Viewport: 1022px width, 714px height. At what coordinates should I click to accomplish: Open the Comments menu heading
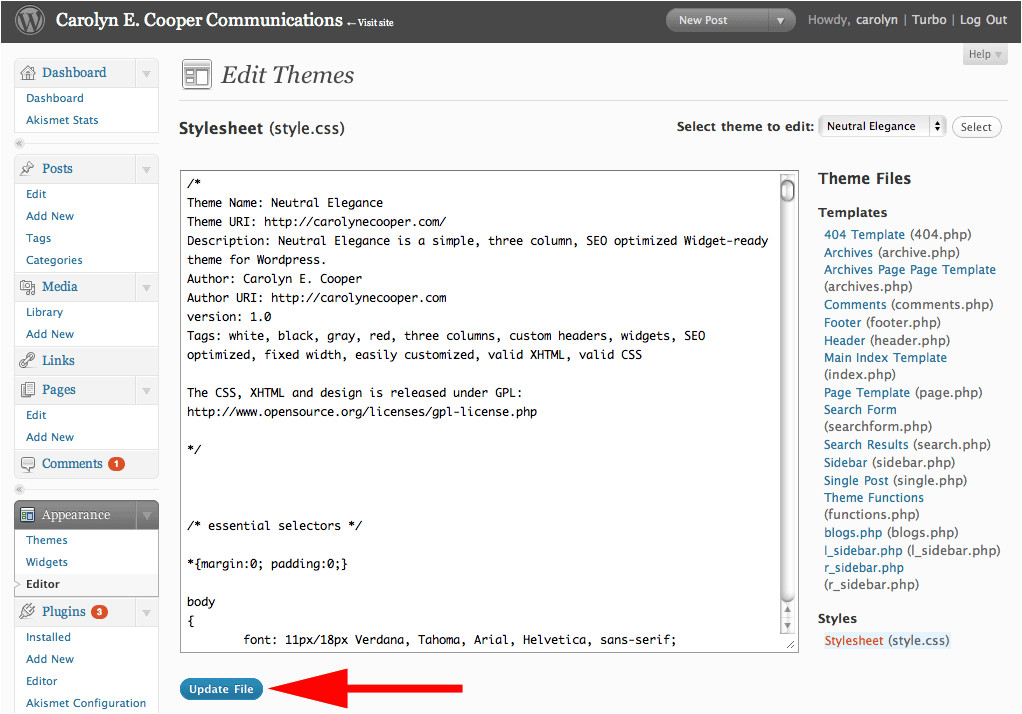[72, 464]
